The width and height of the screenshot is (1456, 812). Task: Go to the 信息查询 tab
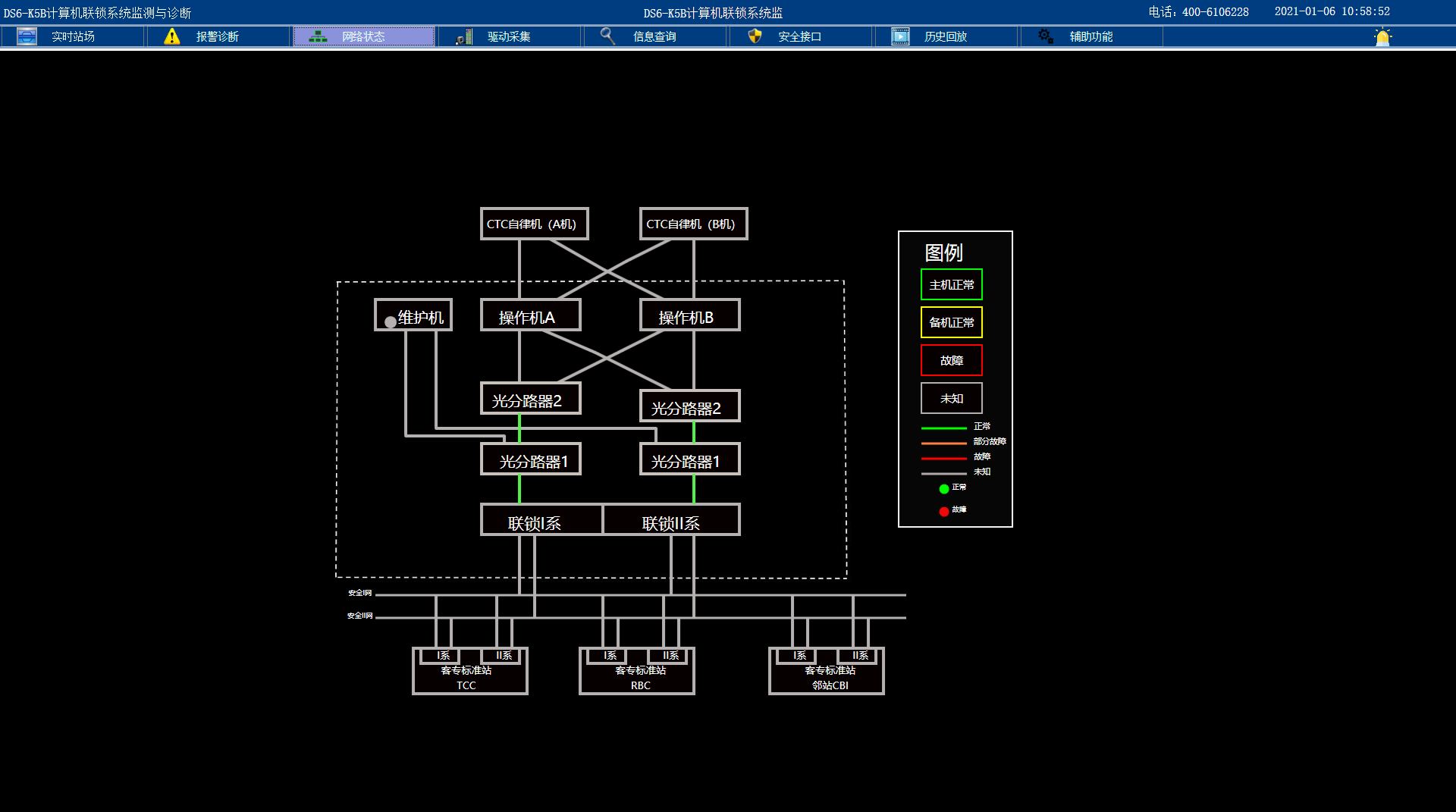click(x=655, y=36)
